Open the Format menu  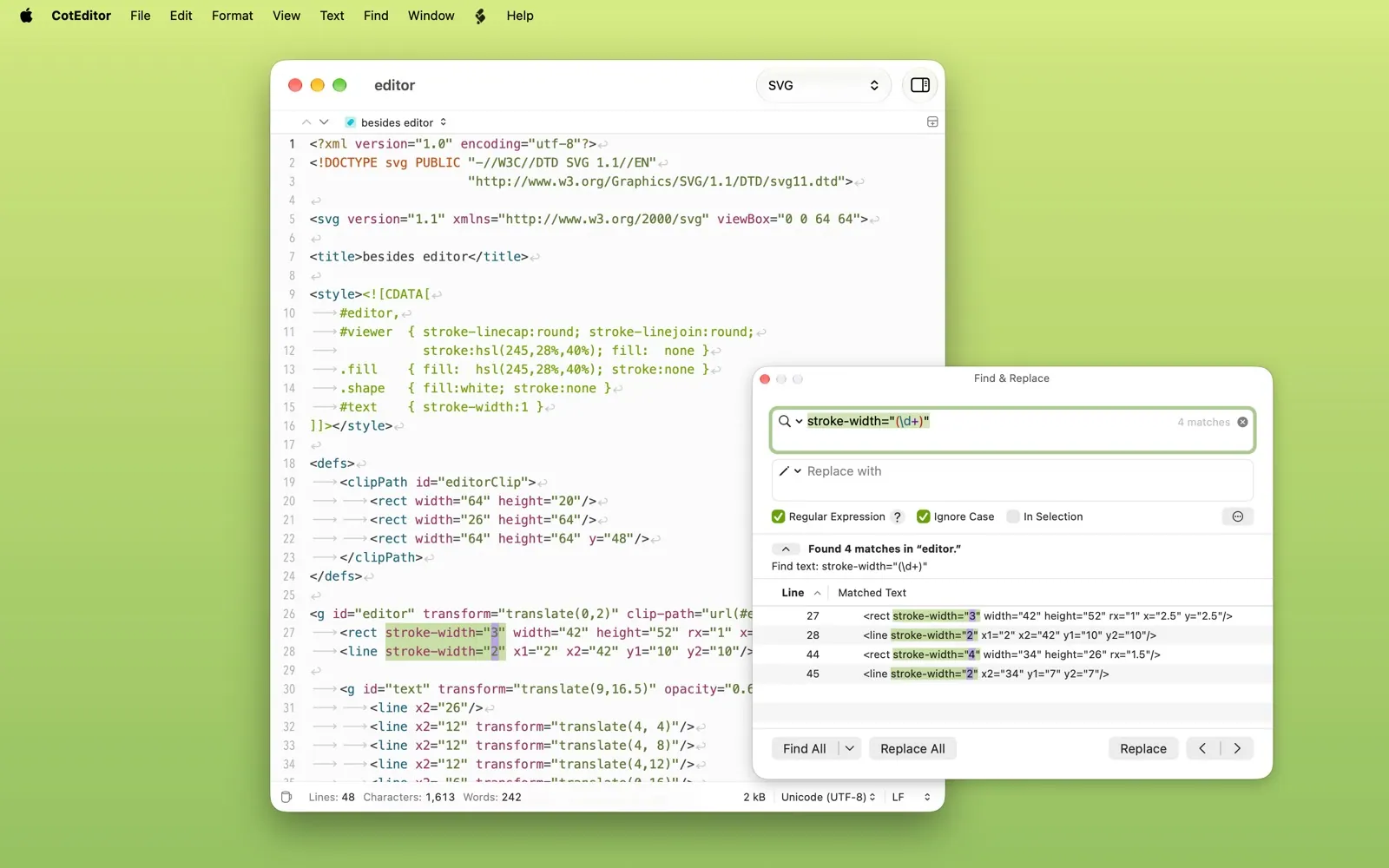click(232, 16)
